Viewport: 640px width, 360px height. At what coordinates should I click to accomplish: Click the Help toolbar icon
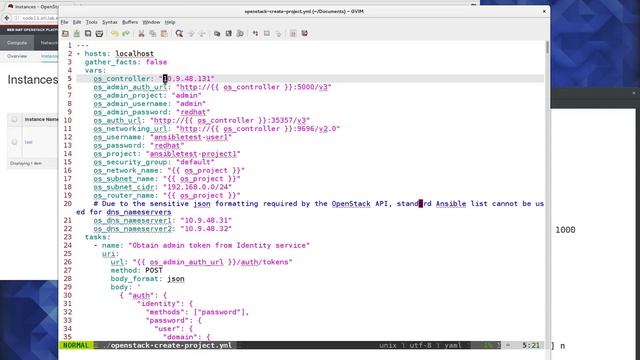point(293,33)
